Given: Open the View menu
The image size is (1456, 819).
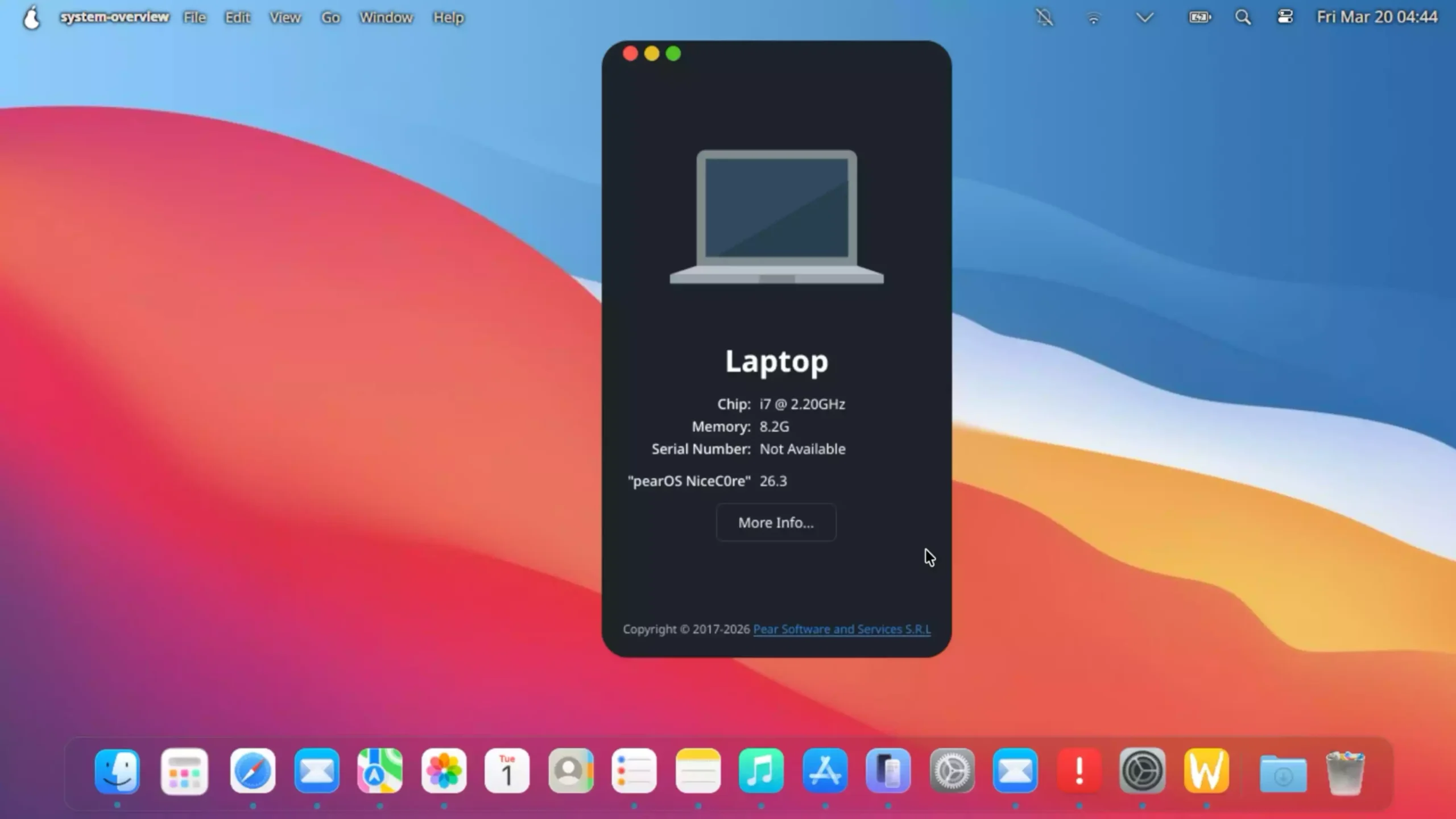Looking at the screenshot, I should [285, 18].
